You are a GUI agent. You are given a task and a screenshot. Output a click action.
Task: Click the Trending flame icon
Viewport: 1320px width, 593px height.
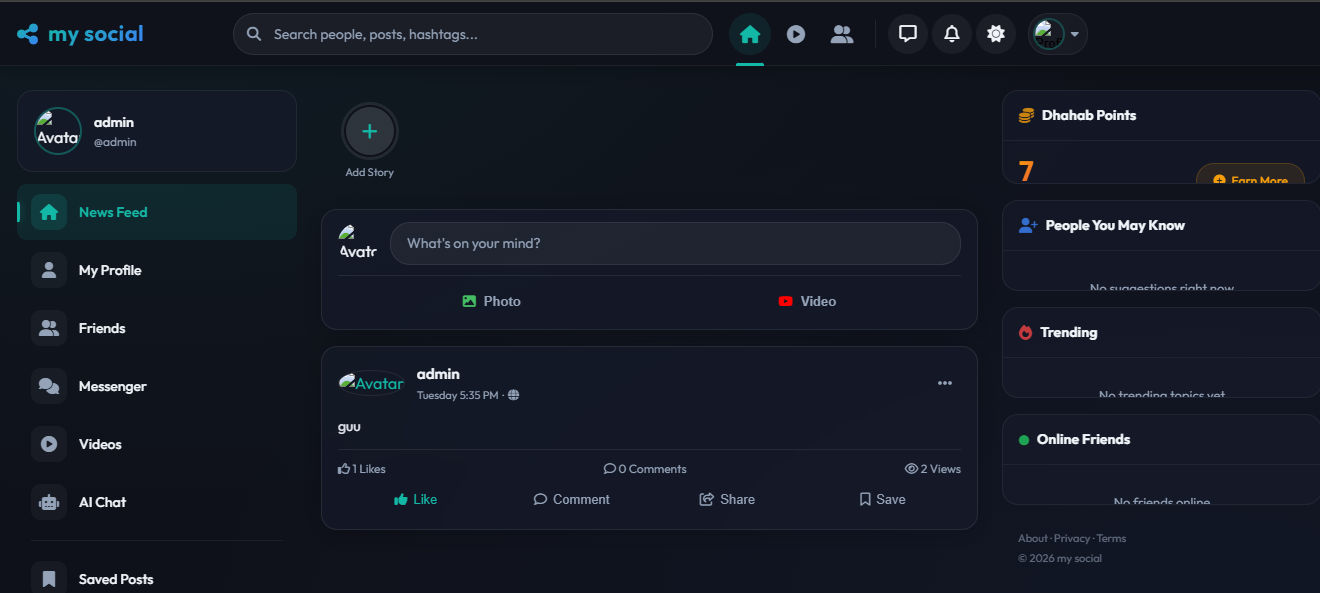1025,333
